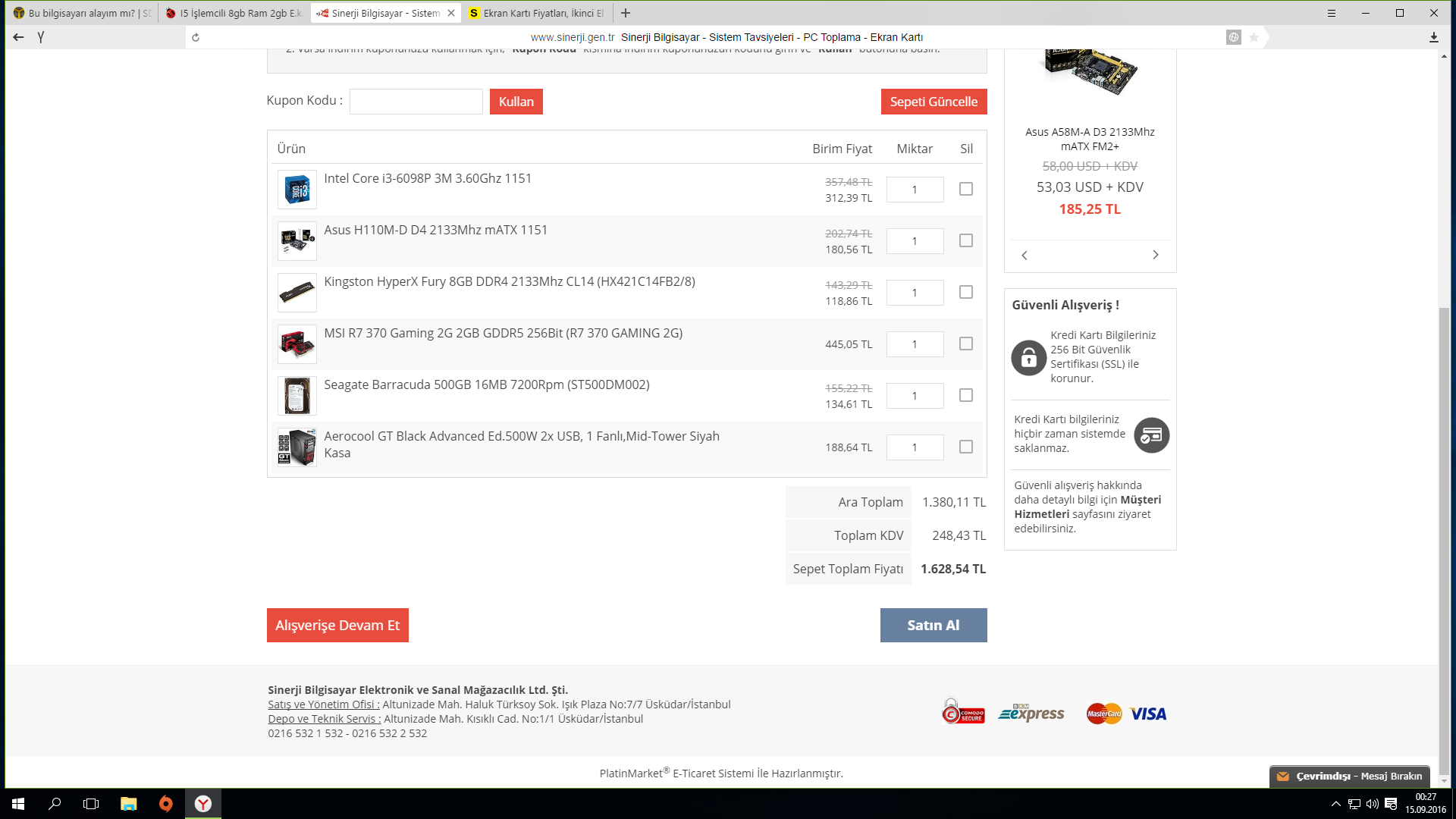Tick delete checkbox for Seagate Barracuda
Screen dimensions: 1456x819
966,395
